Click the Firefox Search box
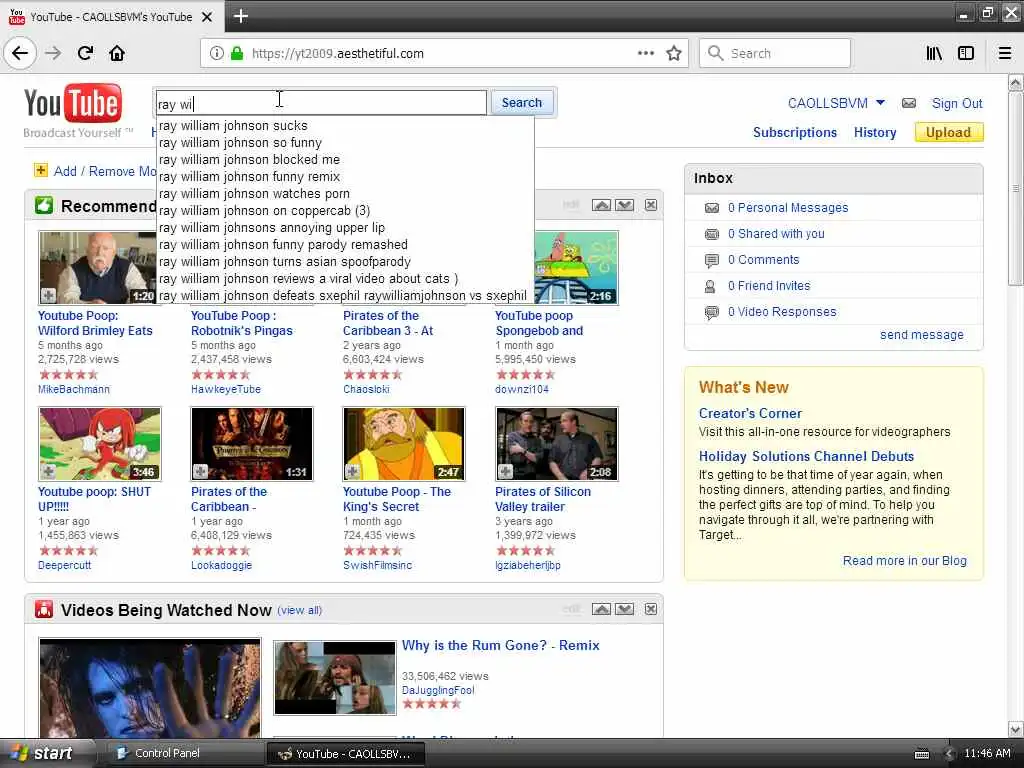This screenshot has width=1024, height=768. [775, 53]
